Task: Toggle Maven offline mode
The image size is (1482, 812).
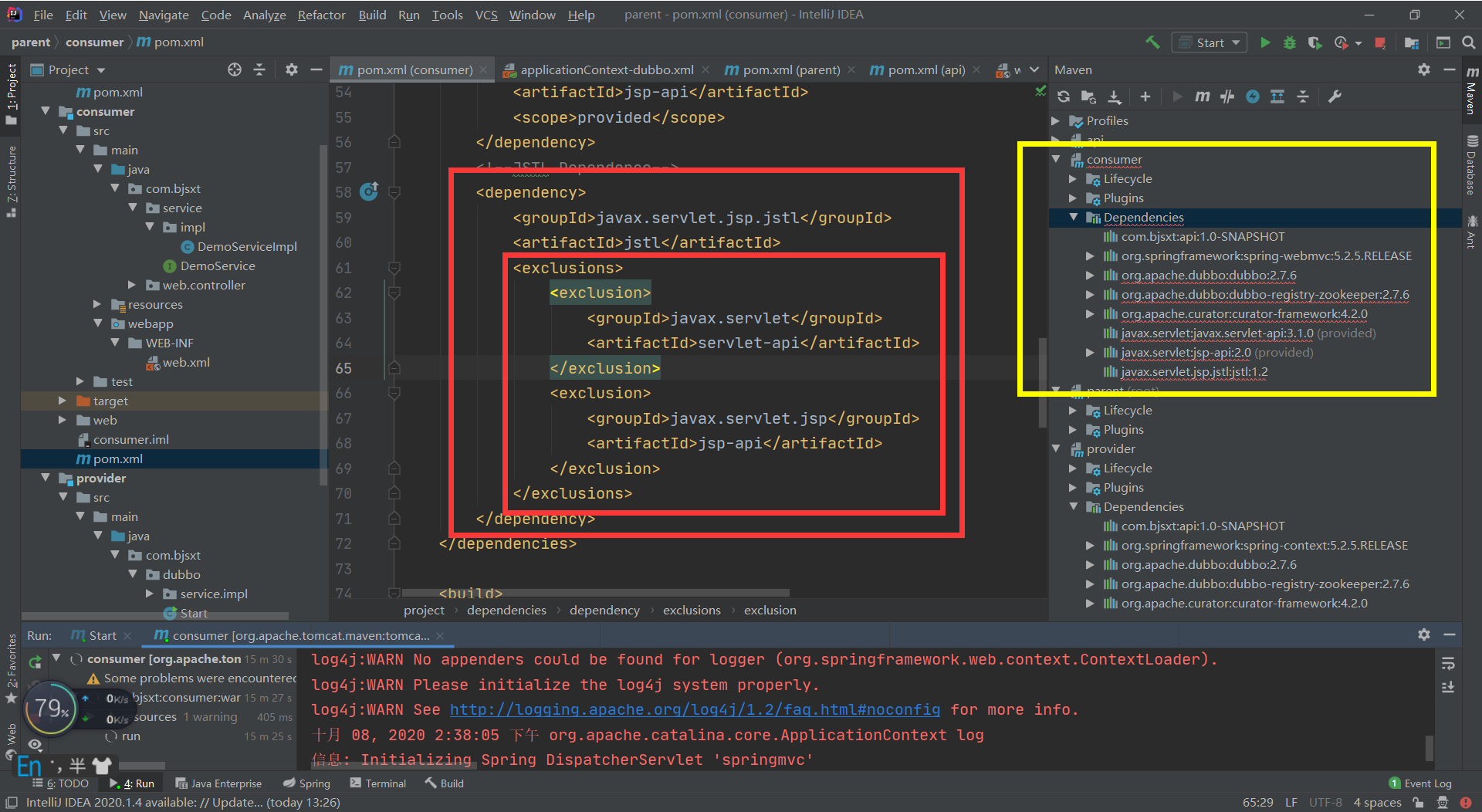Action: [1227, 96]
